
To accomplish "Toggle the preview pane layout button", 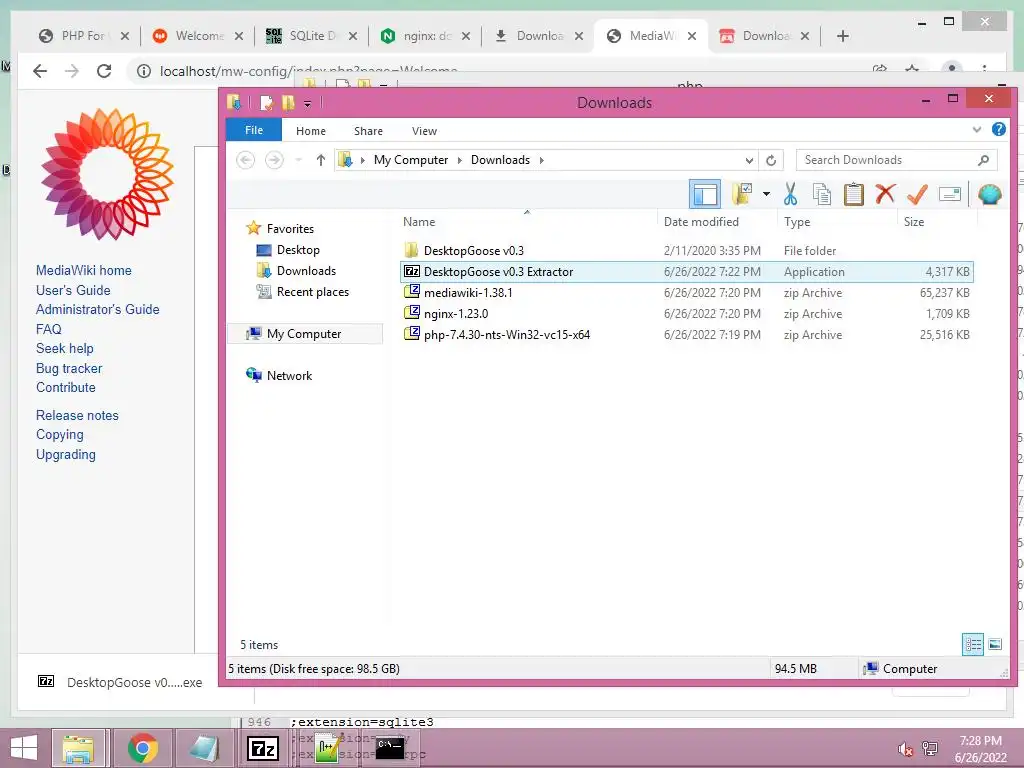I will pos(705,194).
